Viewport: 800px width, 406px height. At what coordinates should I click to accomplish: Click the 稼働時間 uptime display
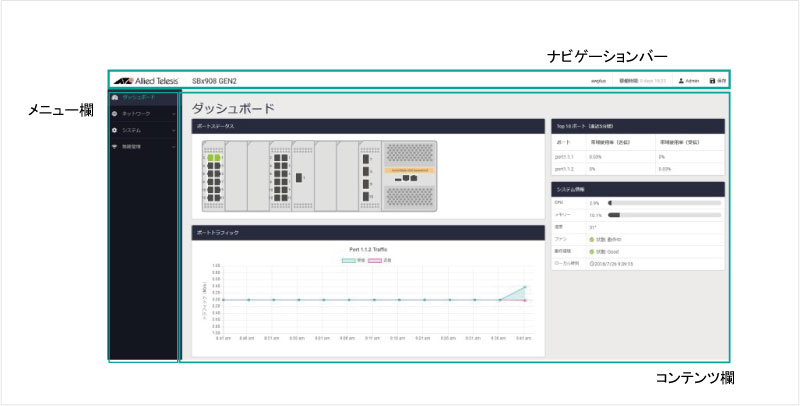pos(642,81)
